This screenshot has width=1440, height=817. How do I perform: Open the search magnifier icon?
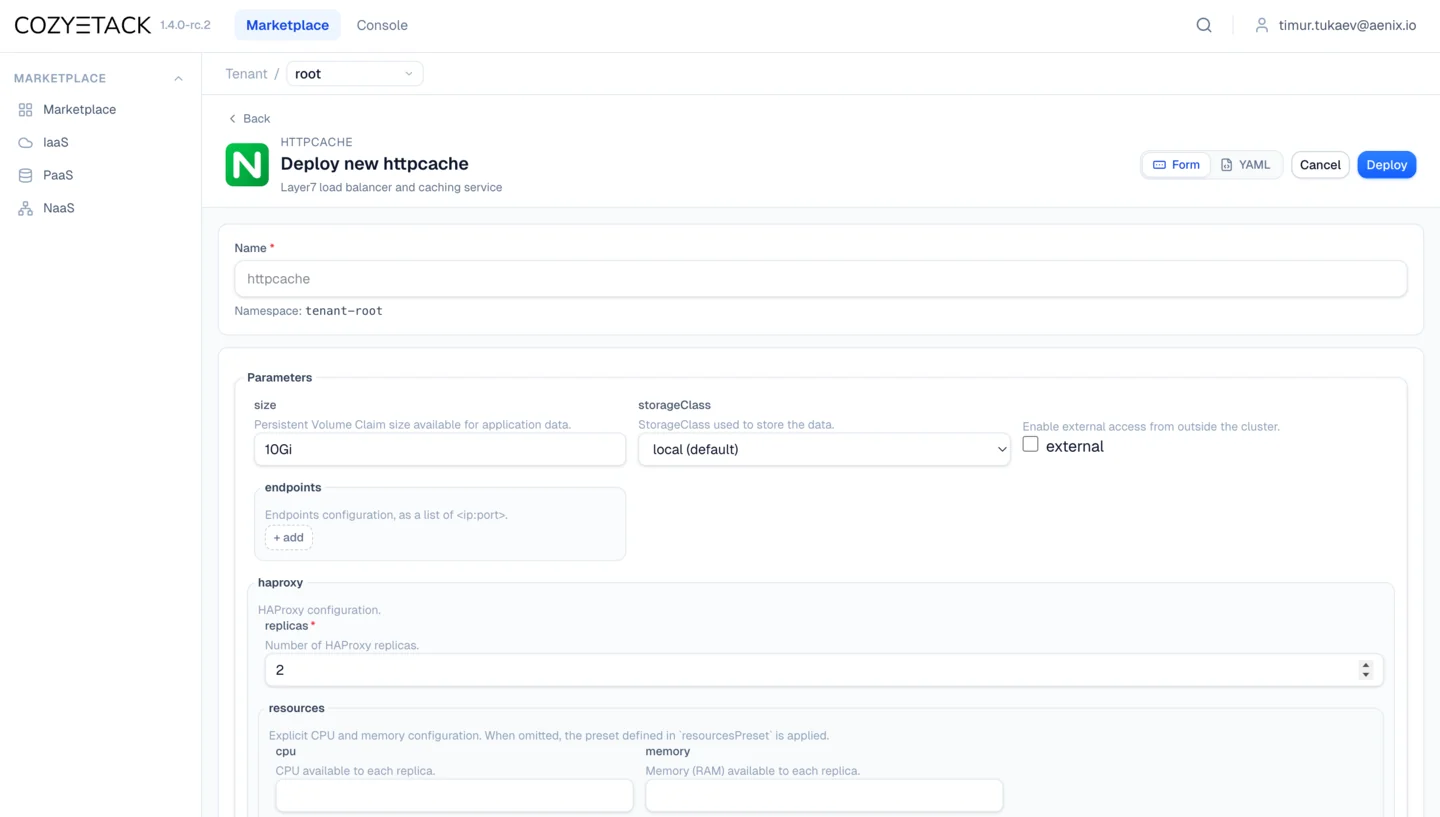1204,25
